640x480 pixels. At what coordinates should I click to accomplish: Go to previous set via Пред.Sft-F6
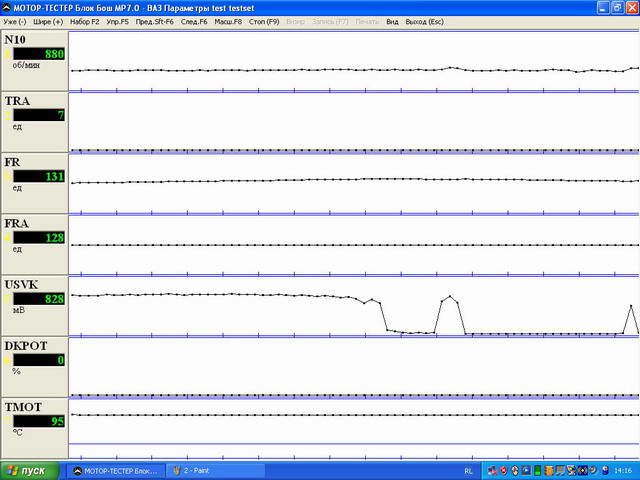pos(155,22)
